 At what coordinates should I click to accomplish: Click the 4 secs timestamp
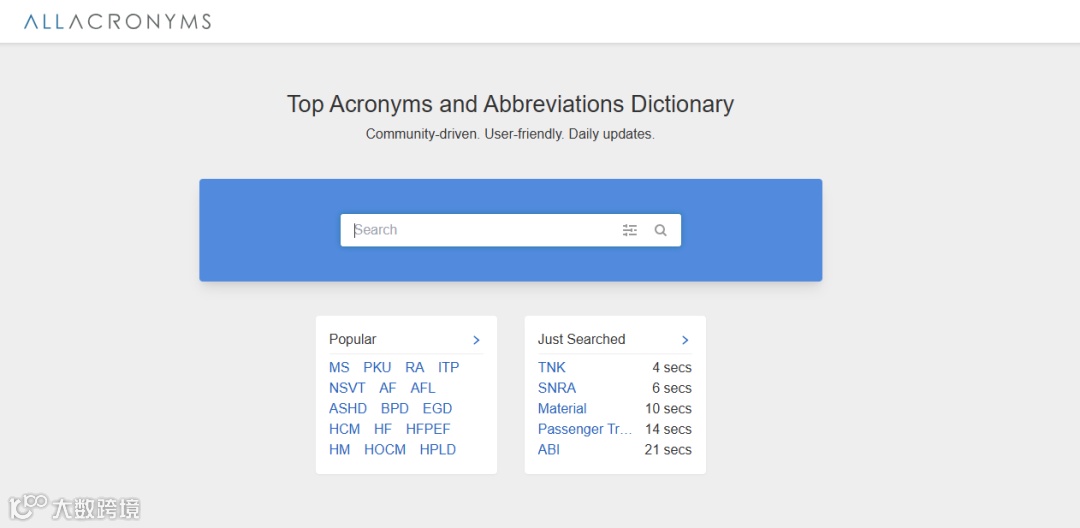(672, 368)
